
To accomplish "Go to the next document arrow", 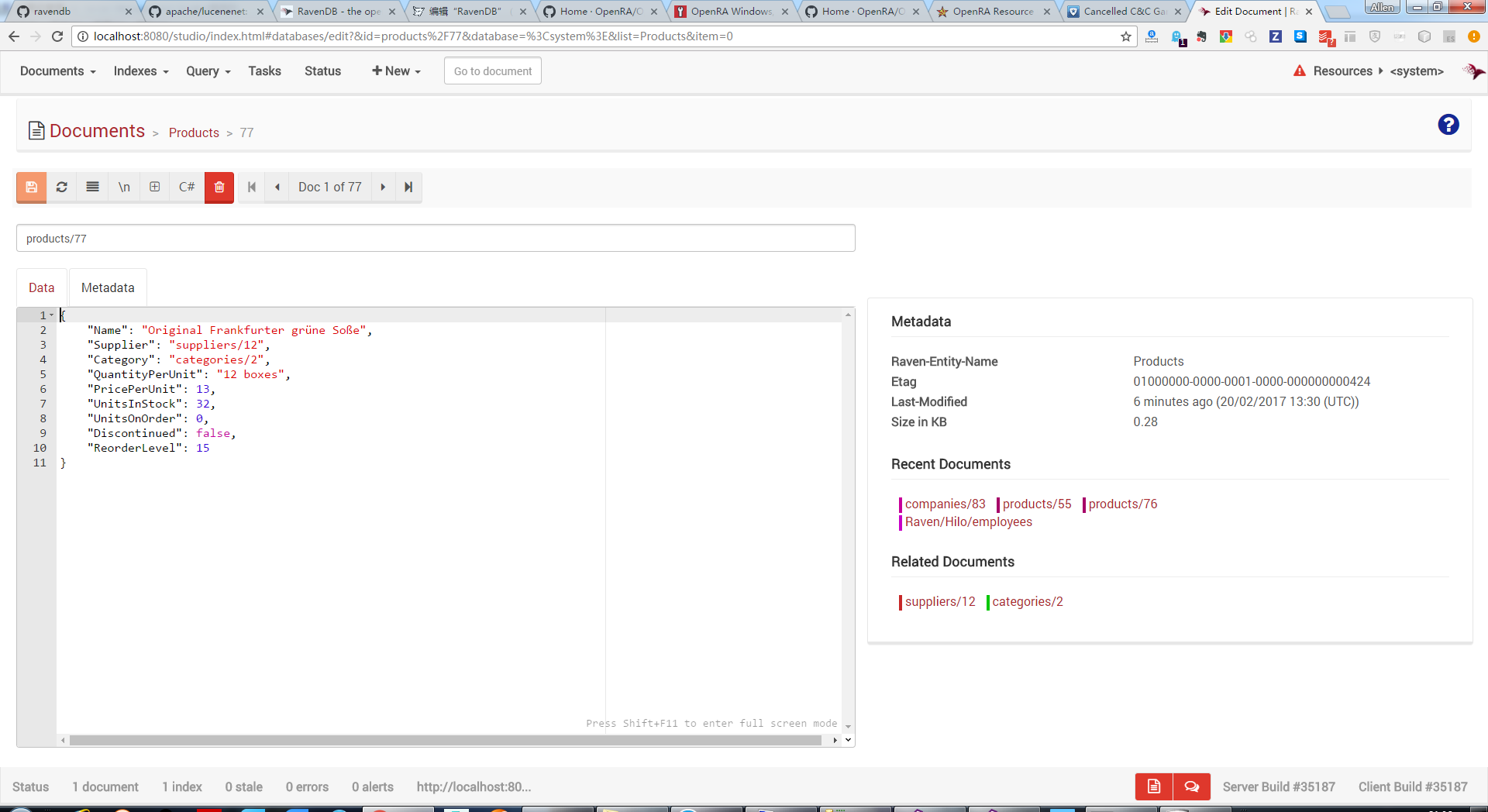I will (383, 188).
